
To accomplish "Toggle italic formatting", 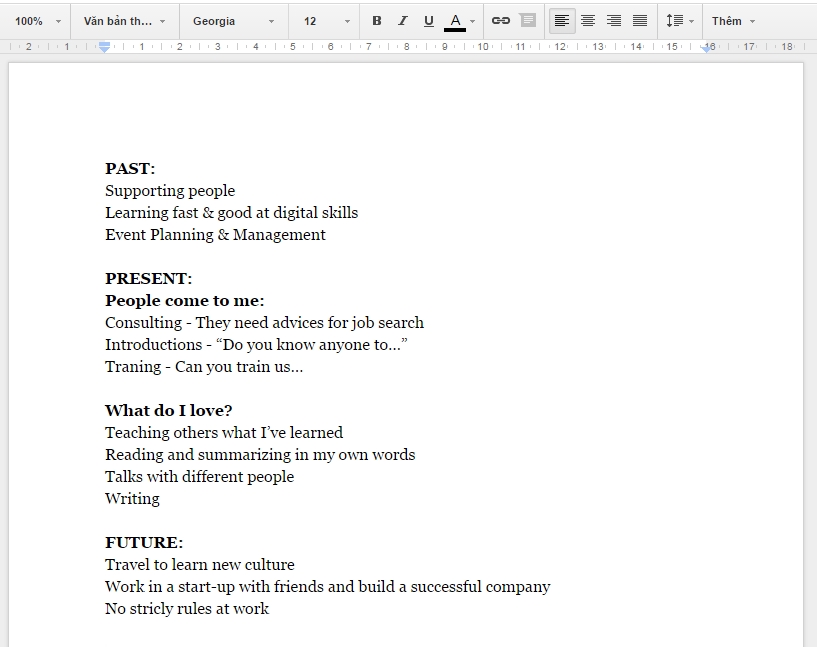I will [403, 21].
